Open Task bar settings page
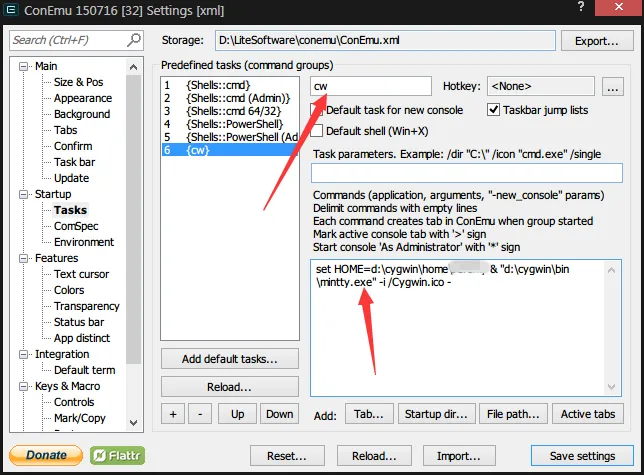Viewport: 644px width, 475px height. [x=74, y=162]
